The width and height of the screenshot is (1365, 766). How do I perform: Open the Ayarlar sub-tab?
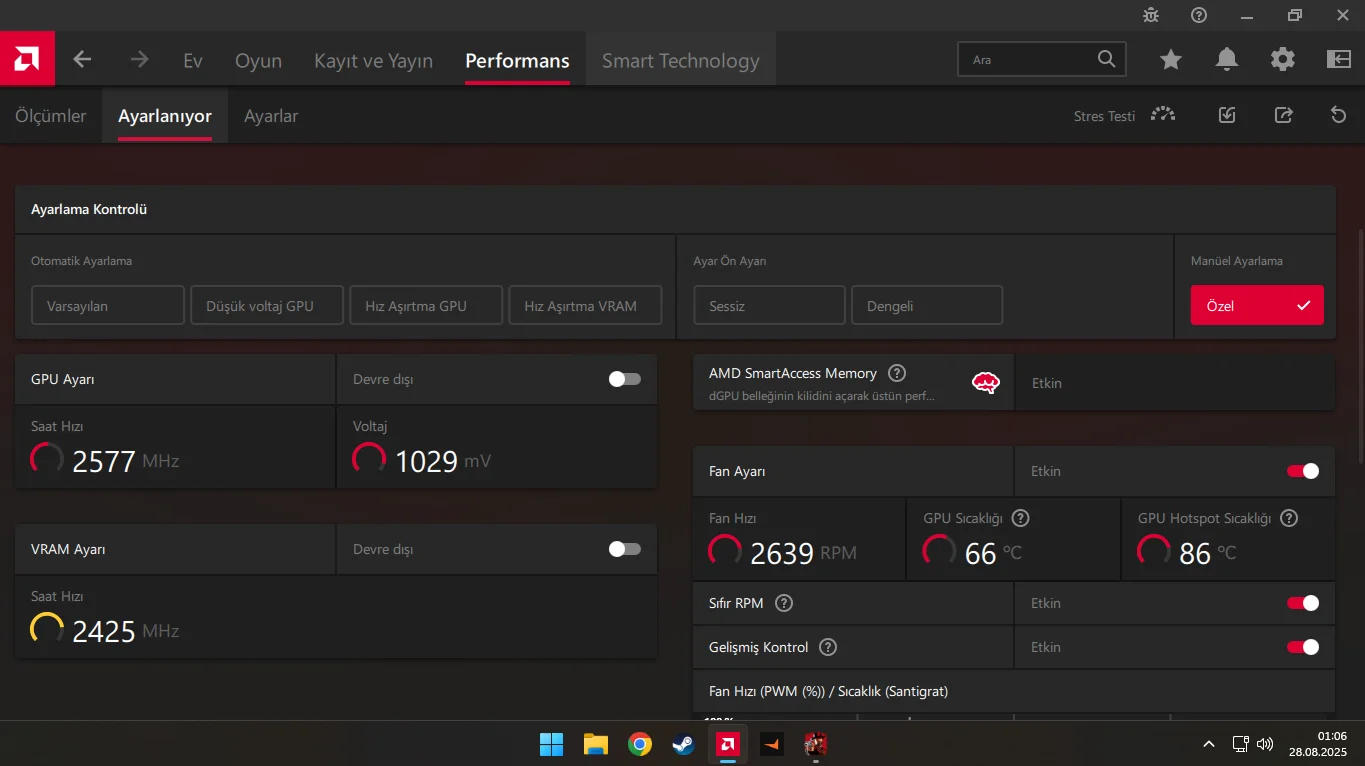271,116
